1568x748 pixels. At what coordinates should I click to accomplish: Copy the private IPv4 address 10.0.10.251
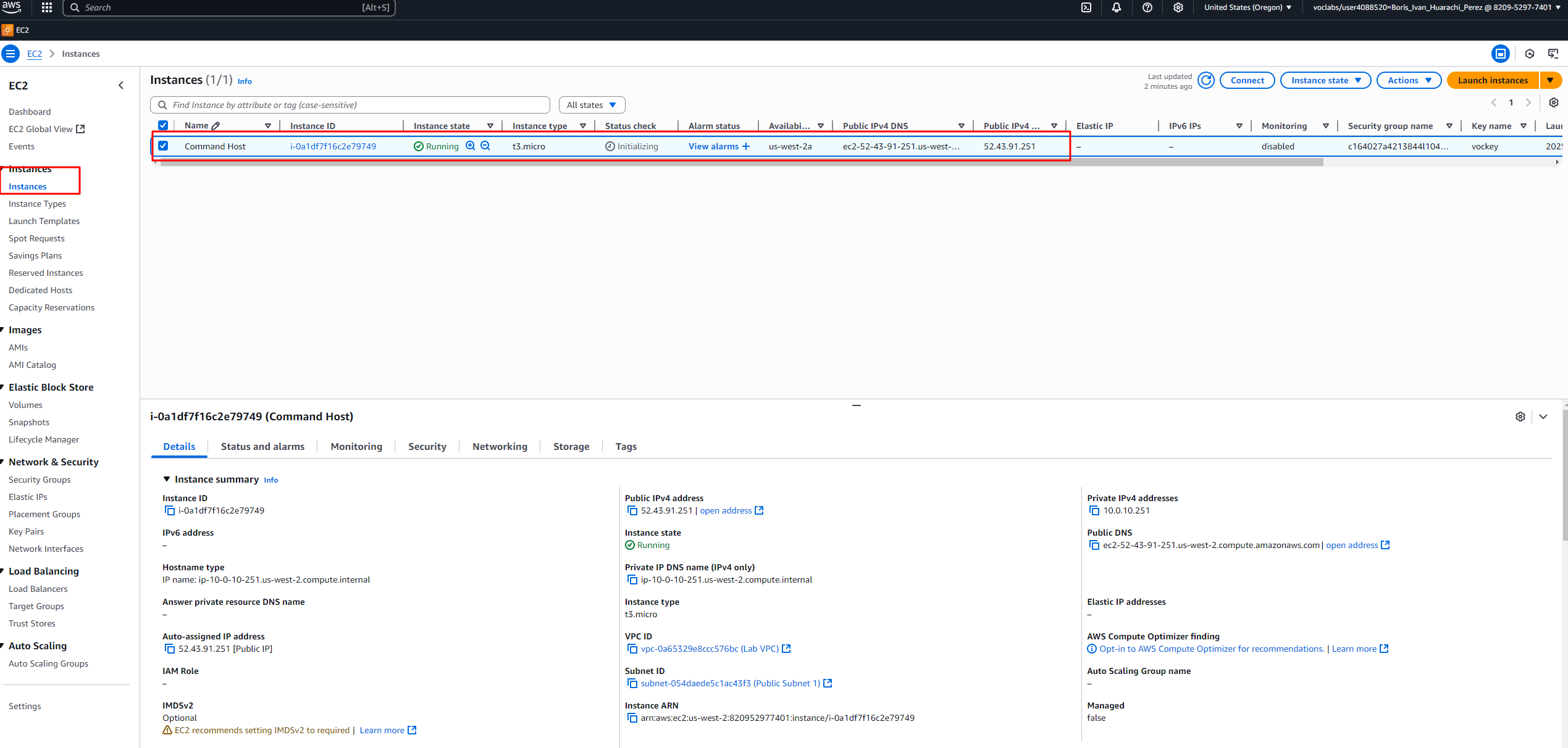click(1094, 510)
